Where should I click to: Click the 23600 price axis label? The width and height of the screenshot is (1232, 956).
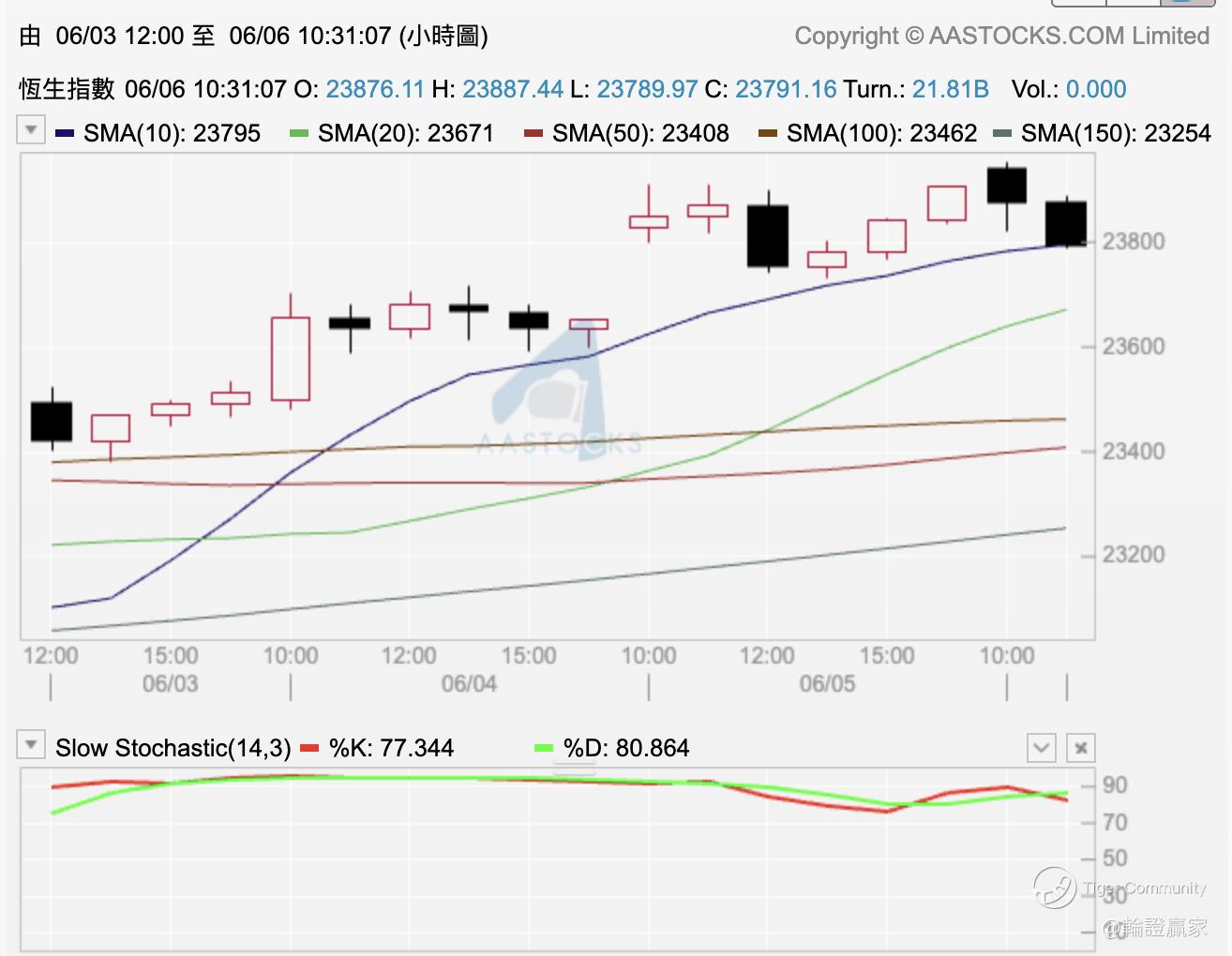(1133, 347)
